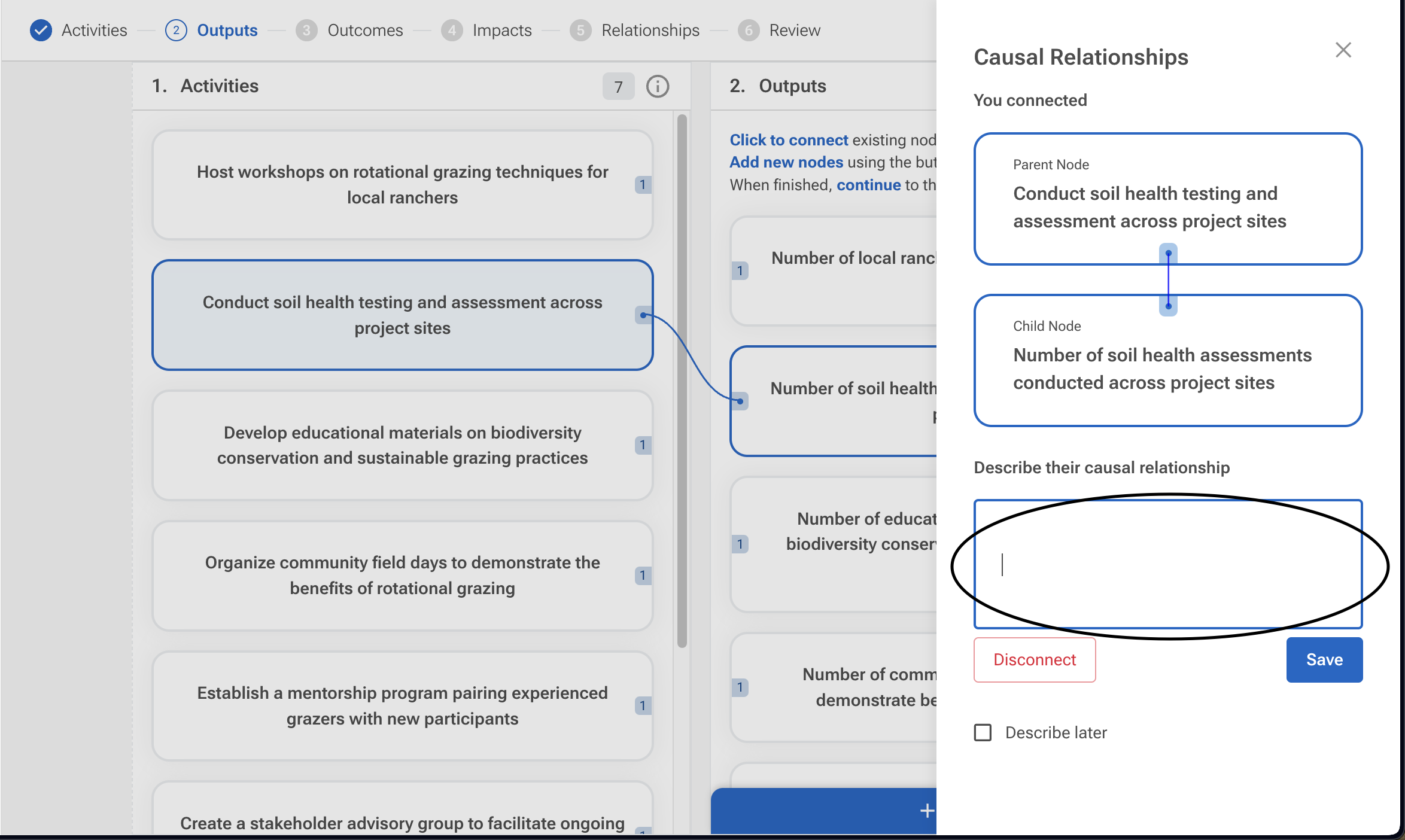Toggle the Describe later checkbox
The height and width of the screenshot is (840, 1405).
pos(983,733)
